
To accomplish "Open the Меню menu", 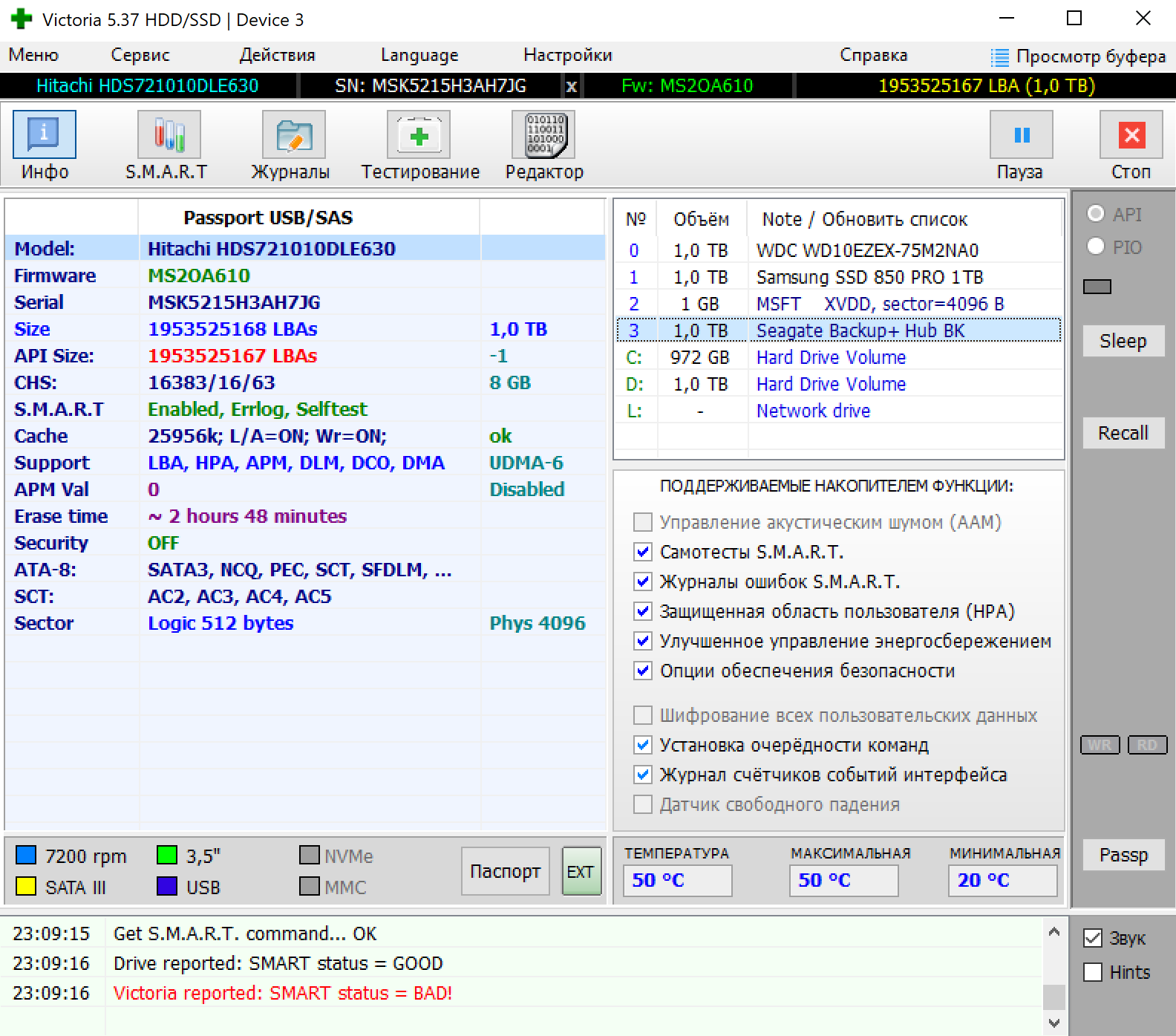I will 33,55.
